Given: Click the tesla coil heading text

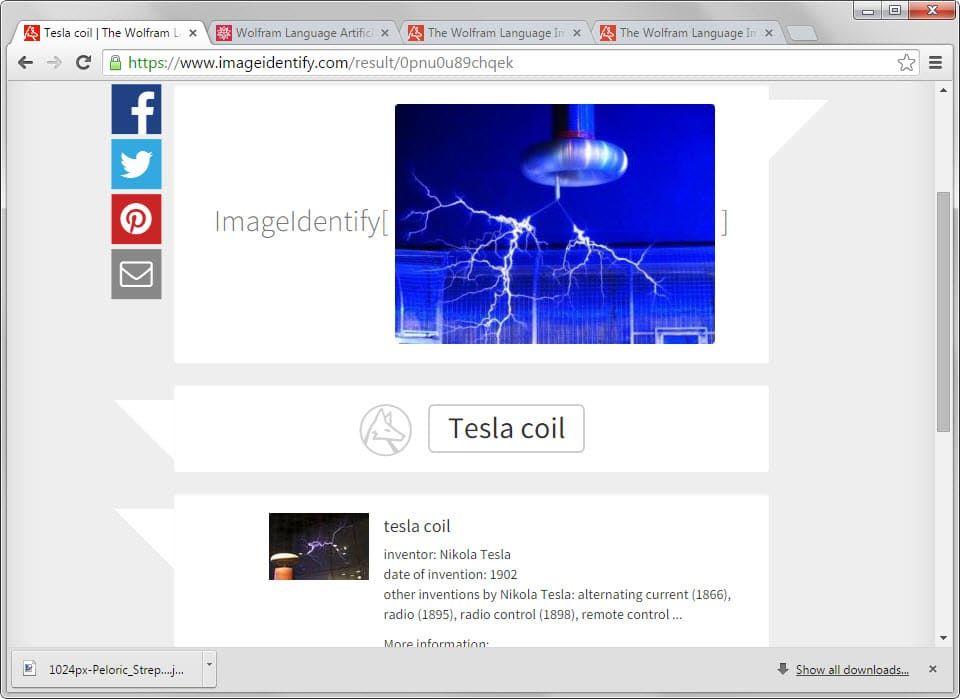Looking at the screenshot, I should [417, 526].
